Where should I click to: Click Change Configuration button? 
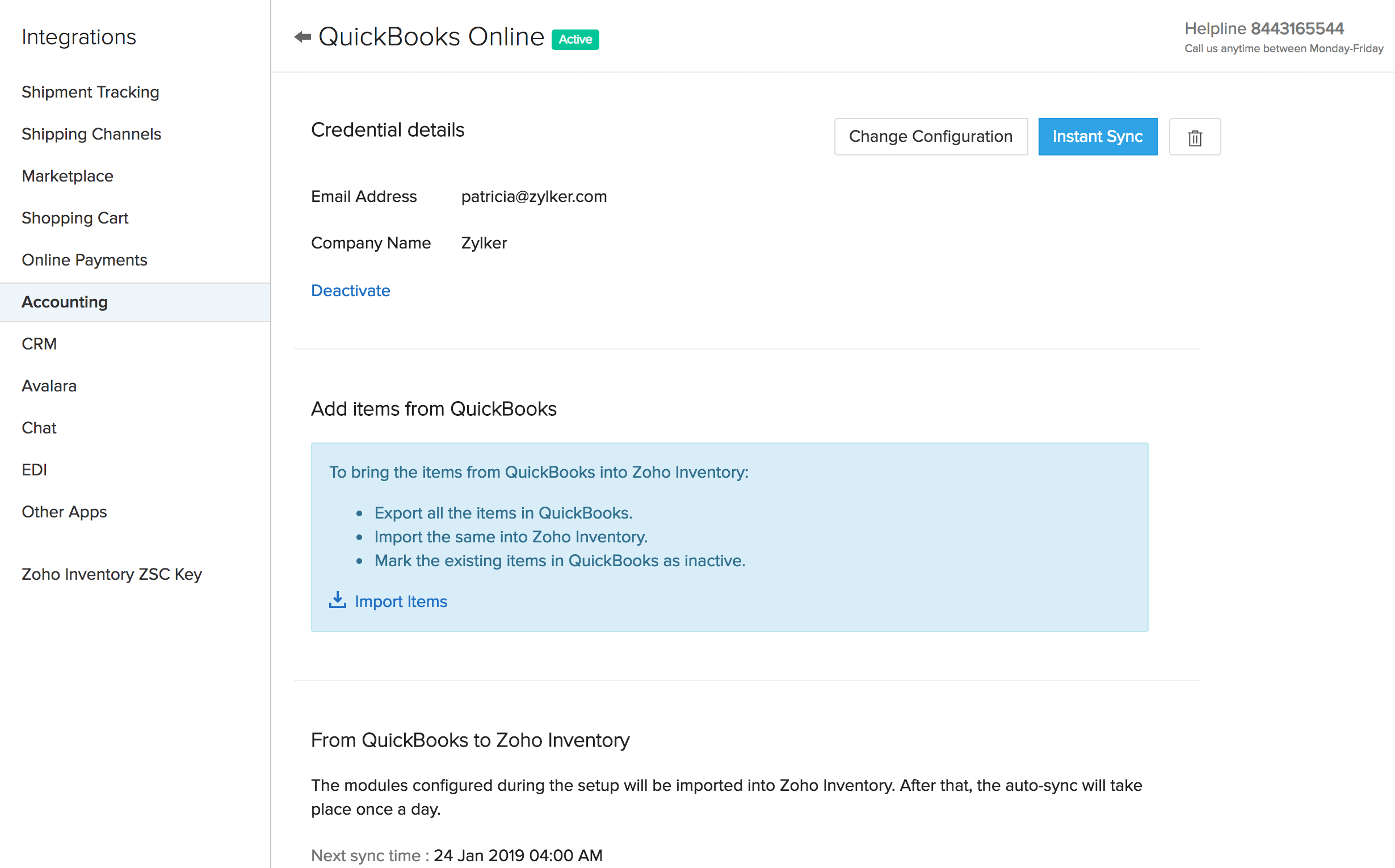[x=931, y=136]
